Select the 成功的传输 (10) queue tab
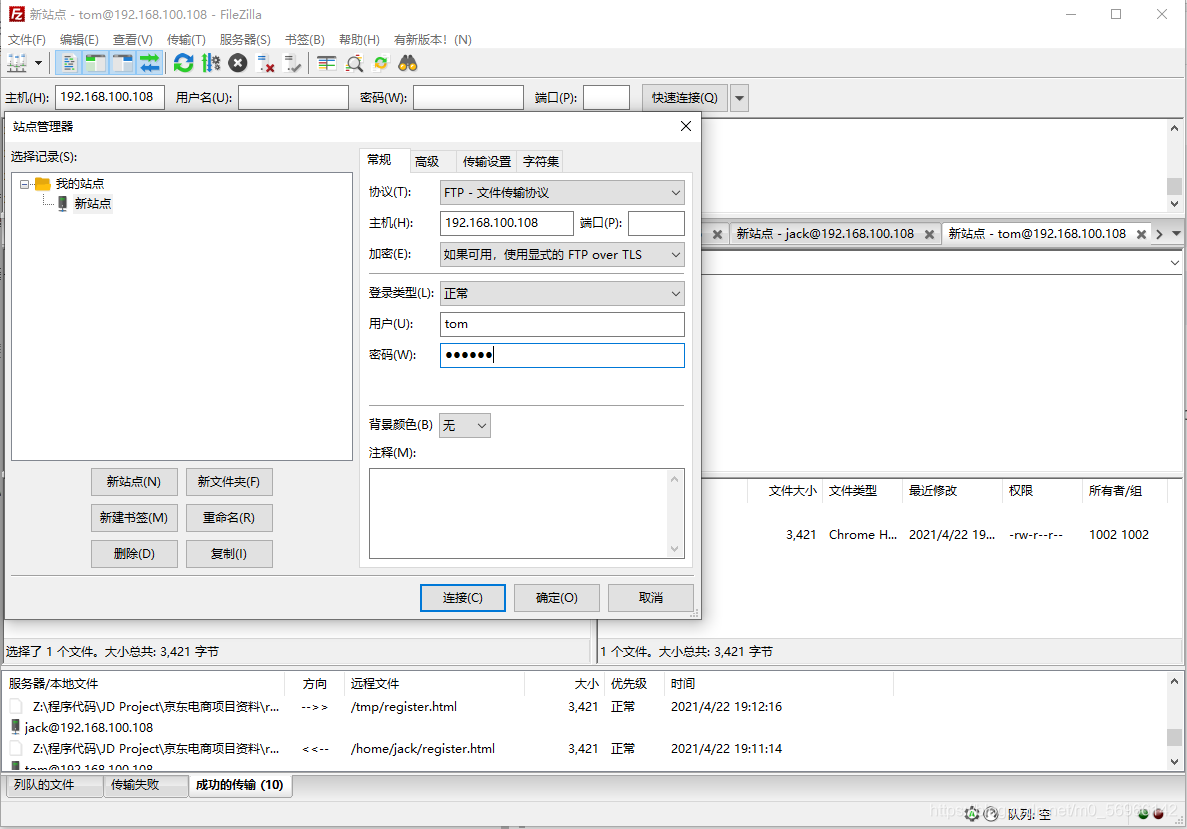Viewport: 1187px width, 829px height. [239, 785]
